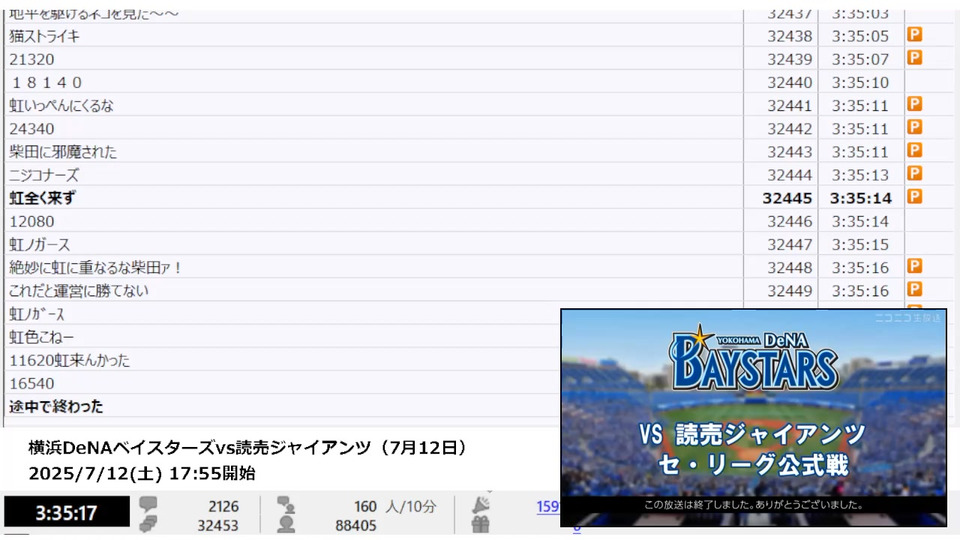Click the timestamp 3:35:15

[x=860, y=245]
